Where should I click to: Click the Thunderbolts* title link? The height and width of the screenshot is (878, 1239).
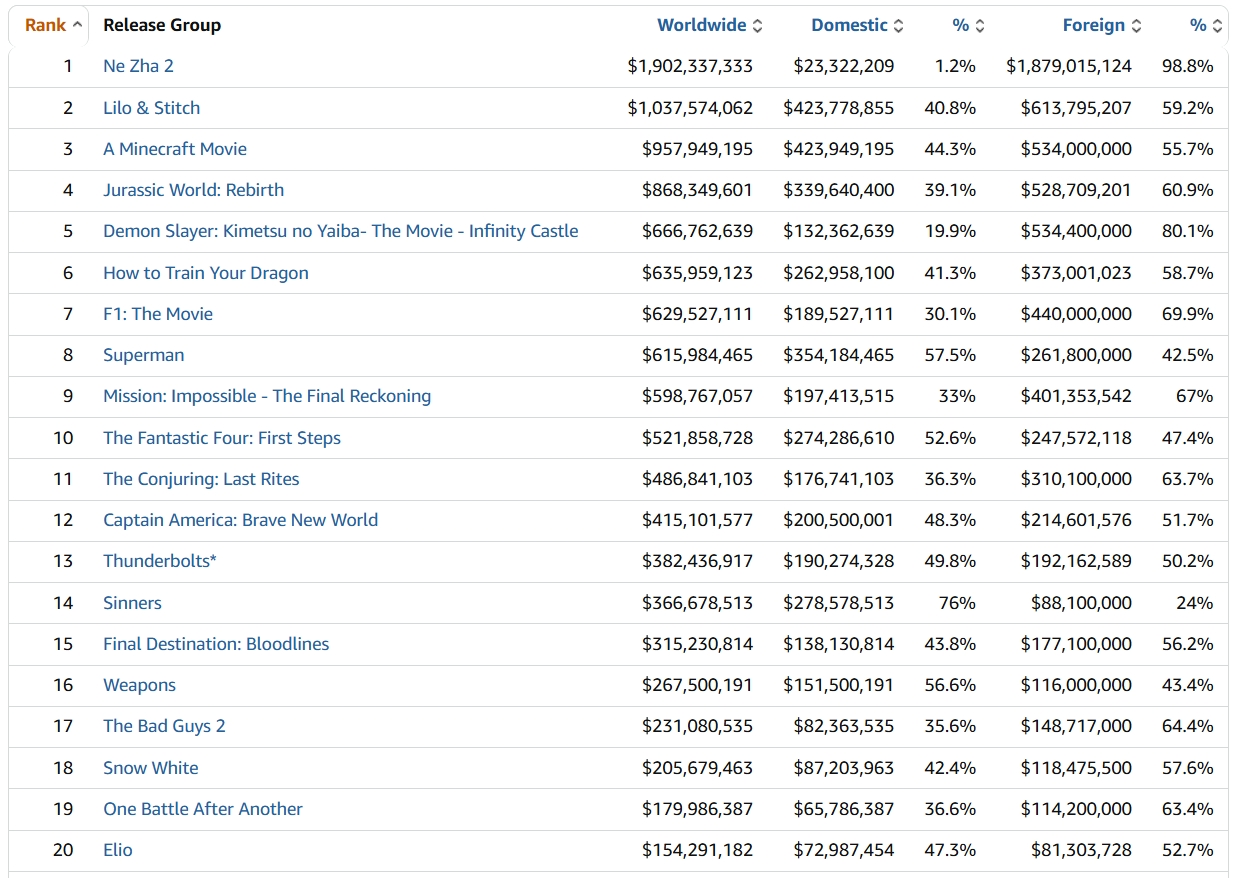click(x=159, y=561)
